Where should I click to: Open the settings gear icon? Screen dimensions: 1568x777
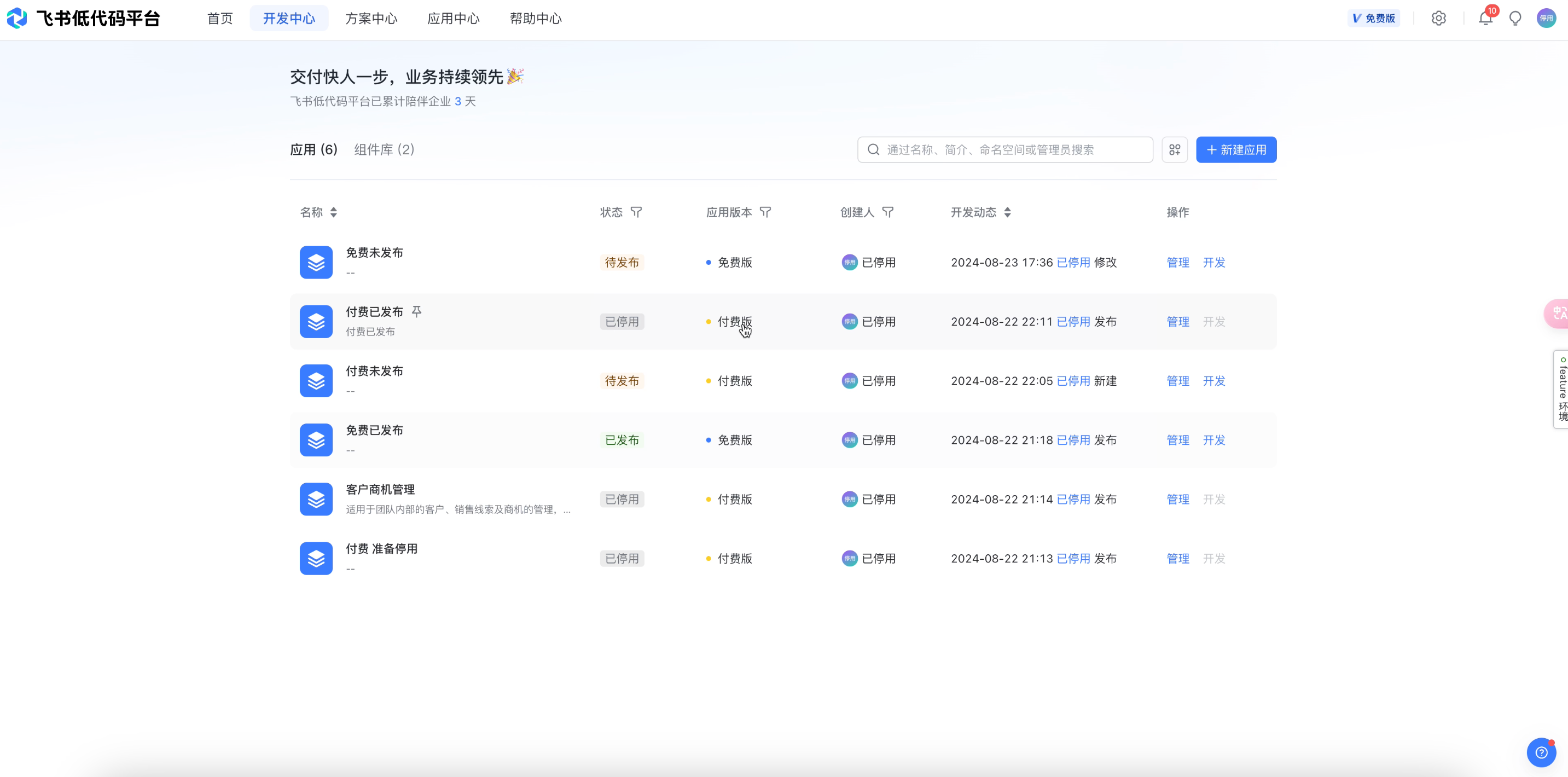[1438, 18]
